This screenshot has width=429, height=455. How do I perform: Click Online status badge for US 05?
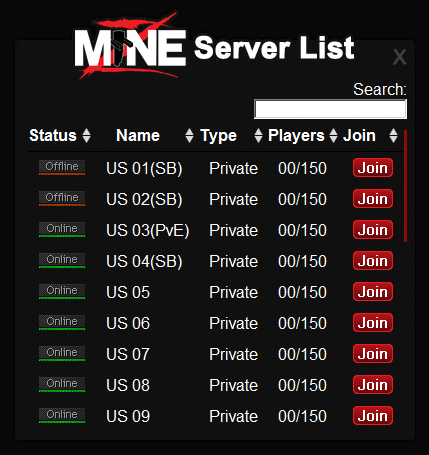(62, 291)
